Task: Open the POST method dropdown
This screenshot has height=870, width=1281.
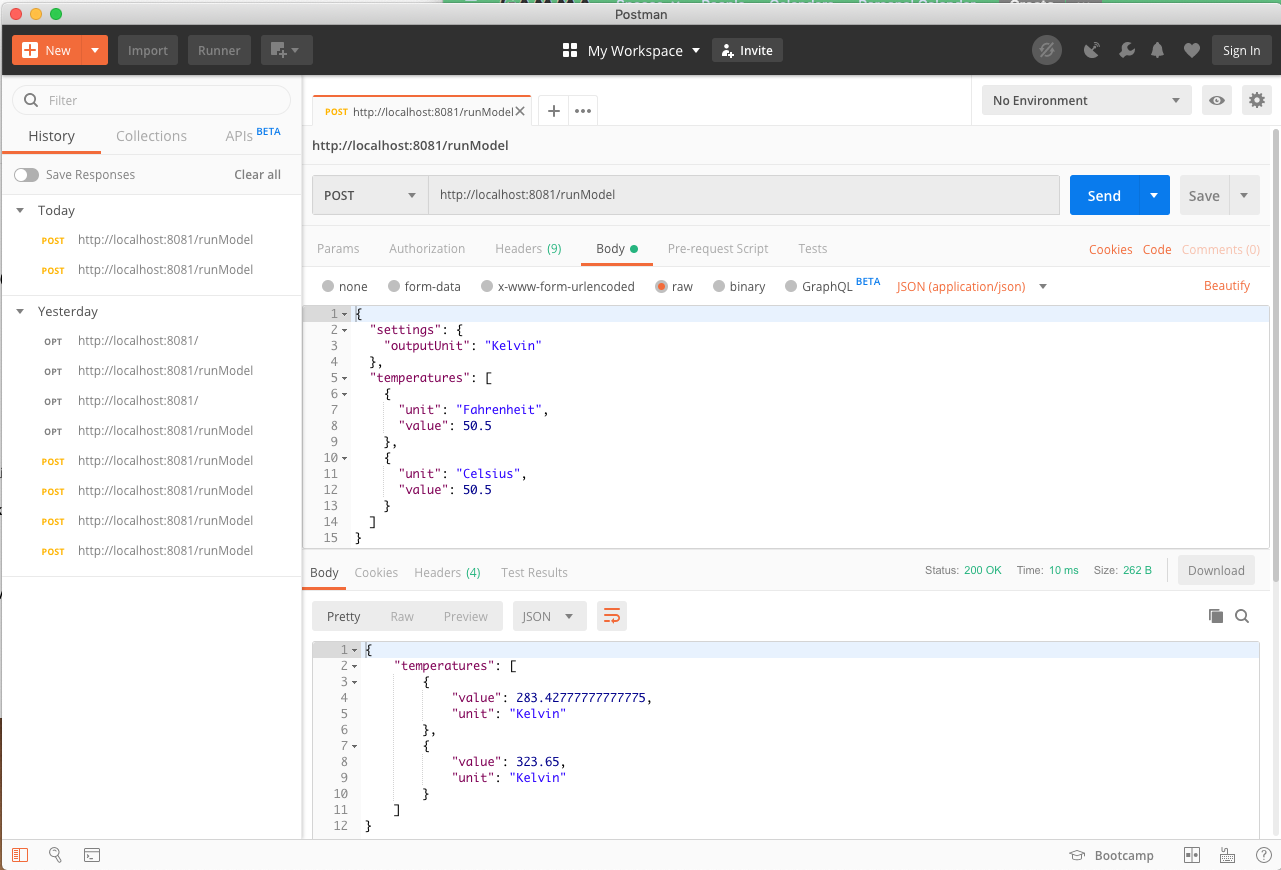Action: click(x=370, y=195)
